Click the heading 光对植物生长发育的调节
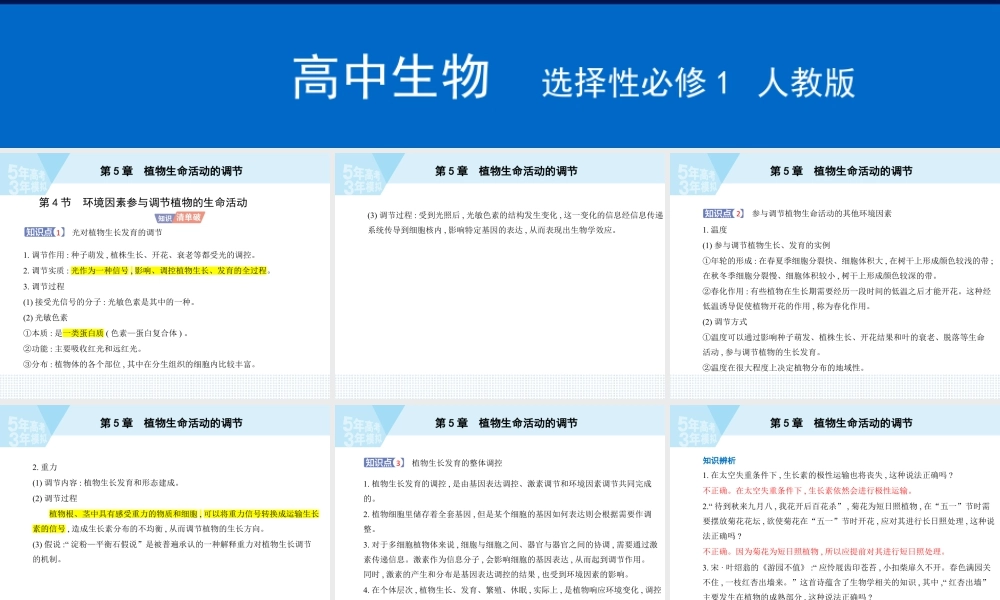 117,233
